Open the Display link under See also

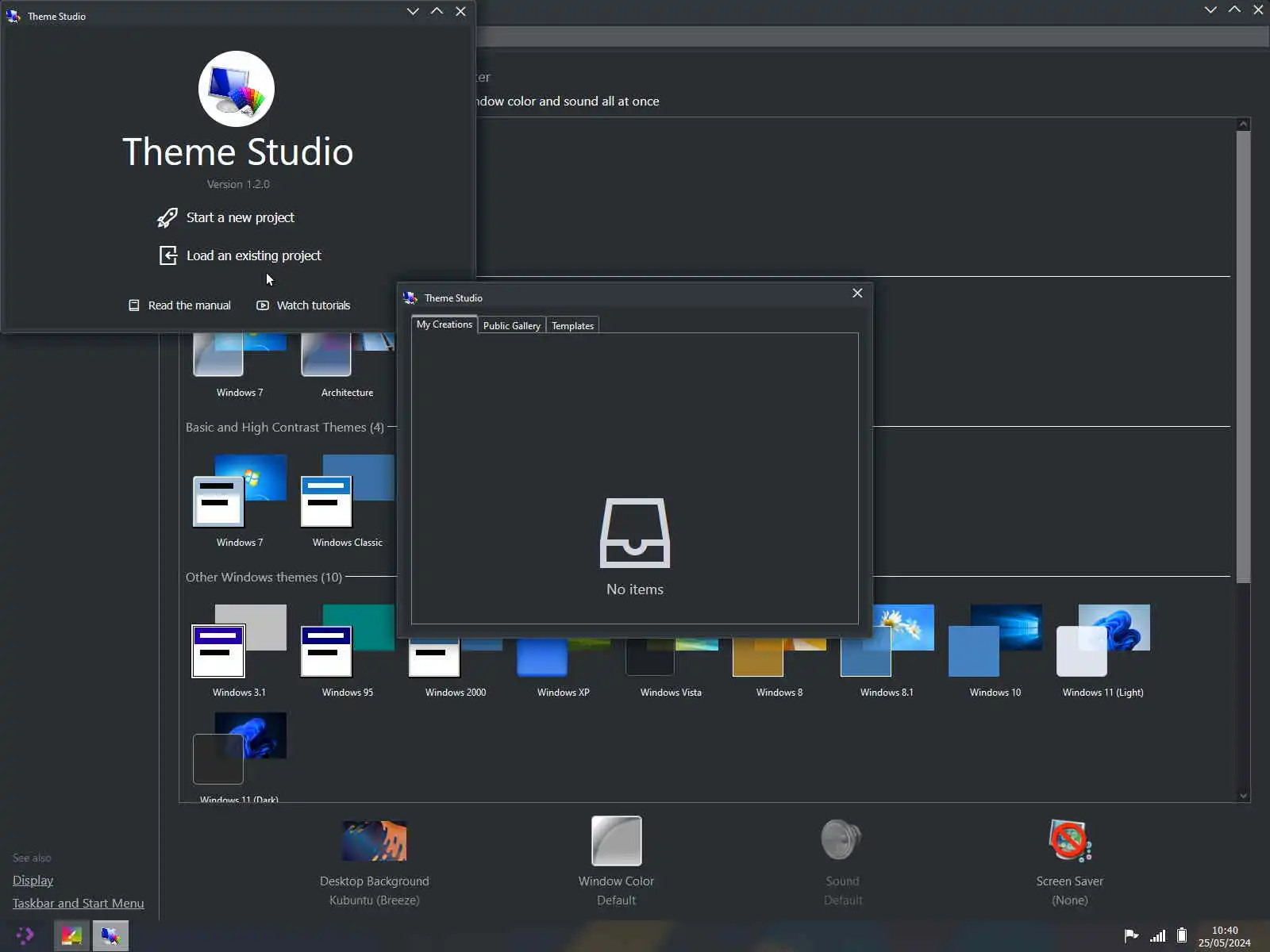click(33, 881)
